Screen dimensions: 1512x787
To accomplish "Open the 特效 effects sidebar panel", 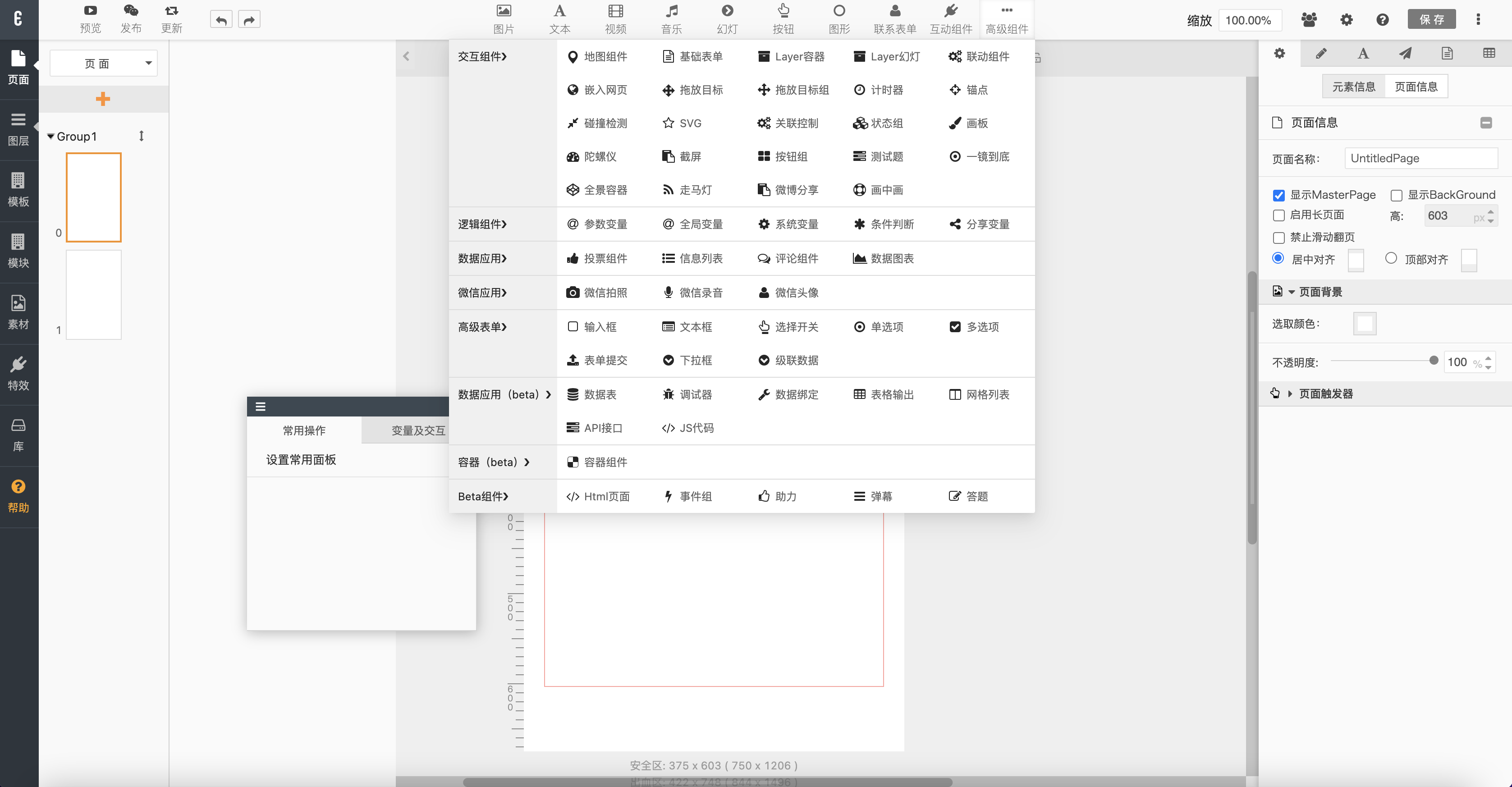I will 18,373.
